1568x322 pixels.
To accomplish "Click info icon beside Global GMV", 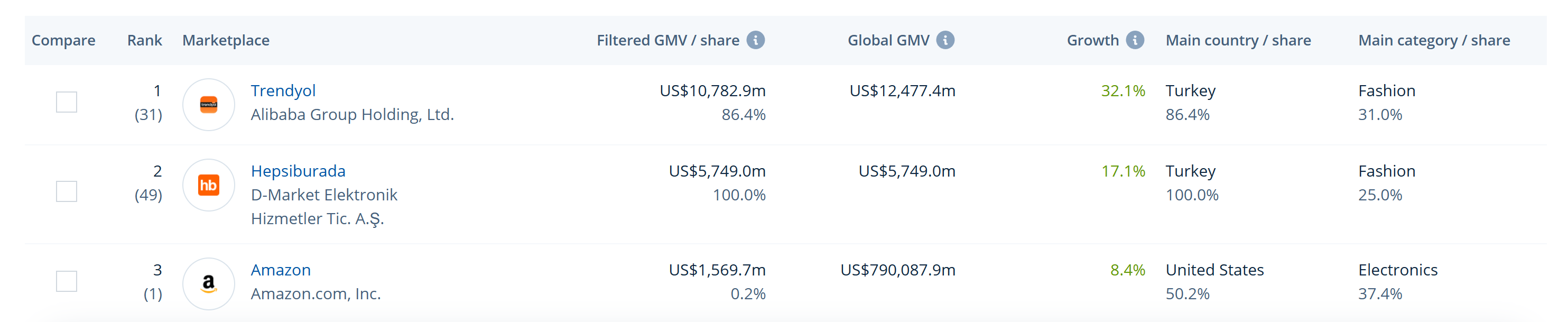I will coord(945,40).
